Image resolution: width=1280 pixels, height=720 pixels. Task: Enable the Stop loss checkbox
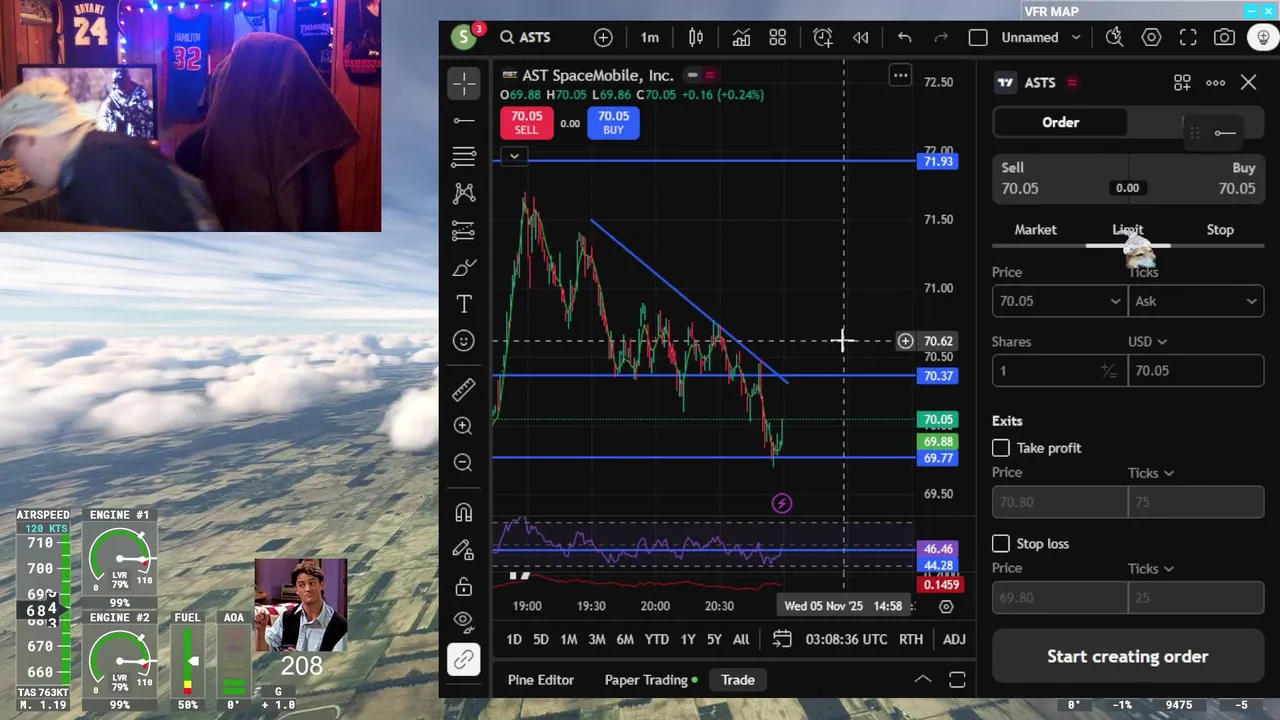coord(1001,543)
